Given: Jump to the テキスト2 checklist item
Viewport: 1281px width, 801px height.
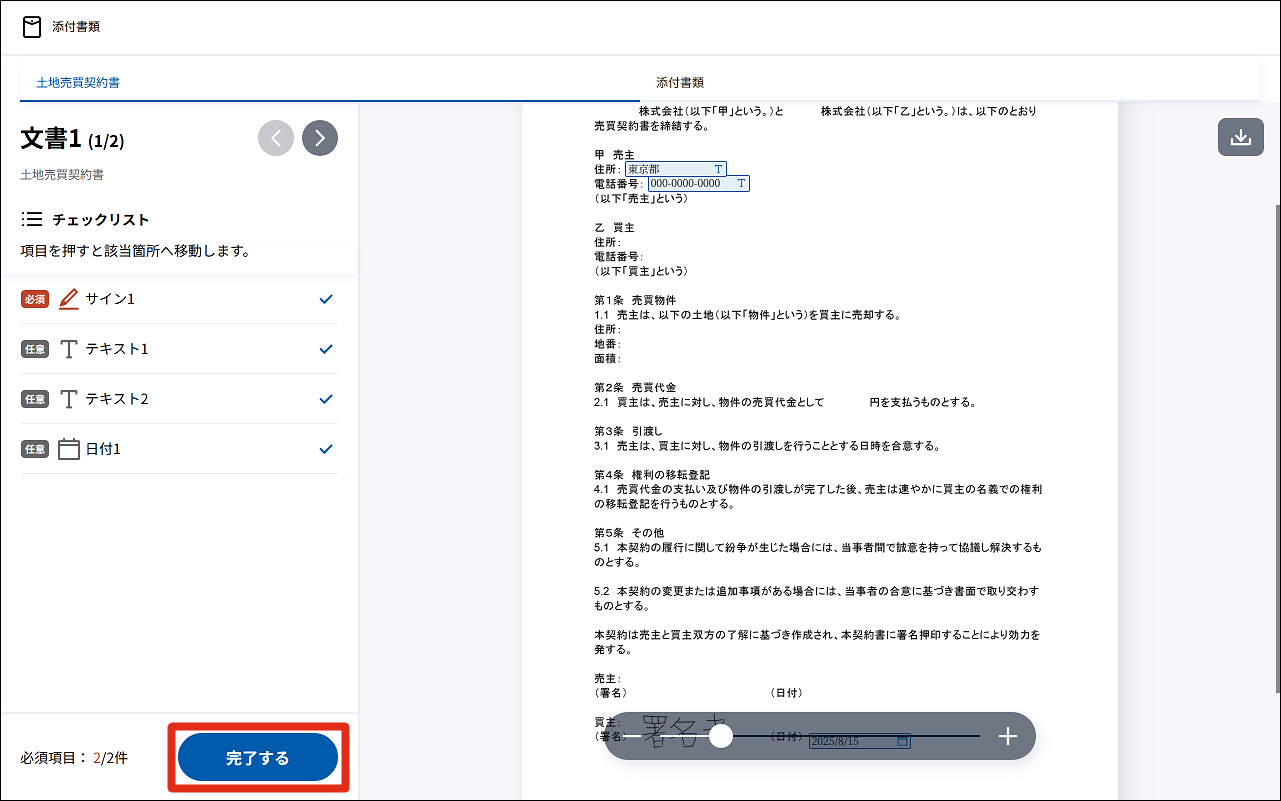Looking at the screenshot, I should pyautogui.click(x=117, y=399).
